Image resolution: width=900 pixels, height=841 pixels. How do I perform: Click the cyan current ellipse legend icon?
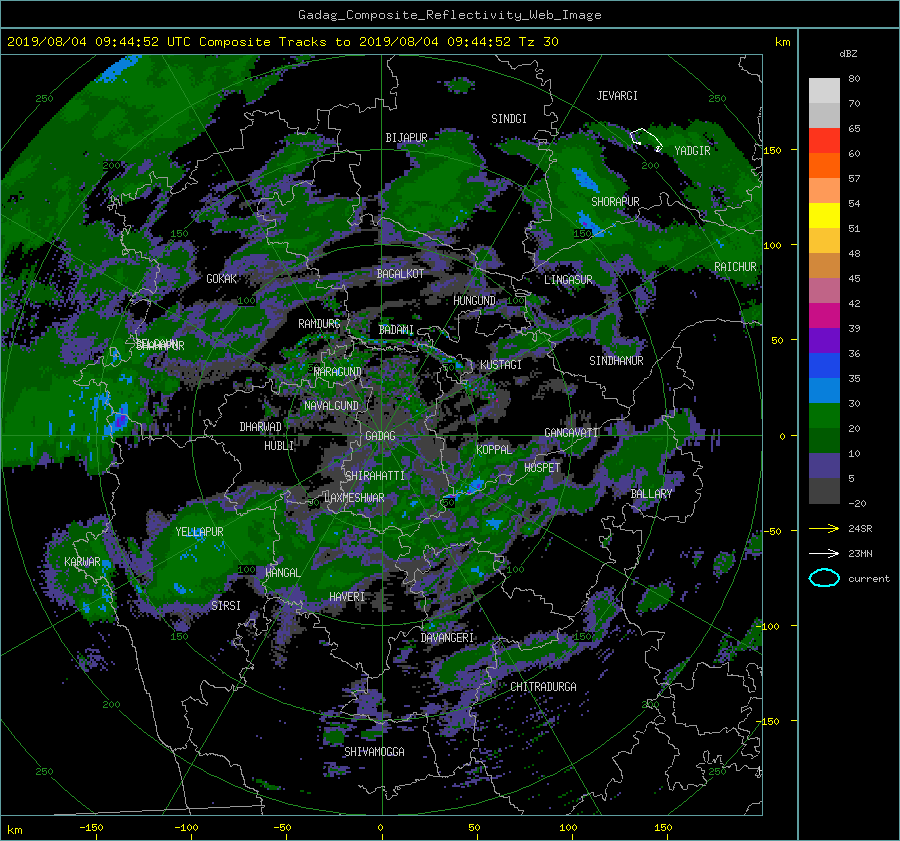(x=824, y=578)
